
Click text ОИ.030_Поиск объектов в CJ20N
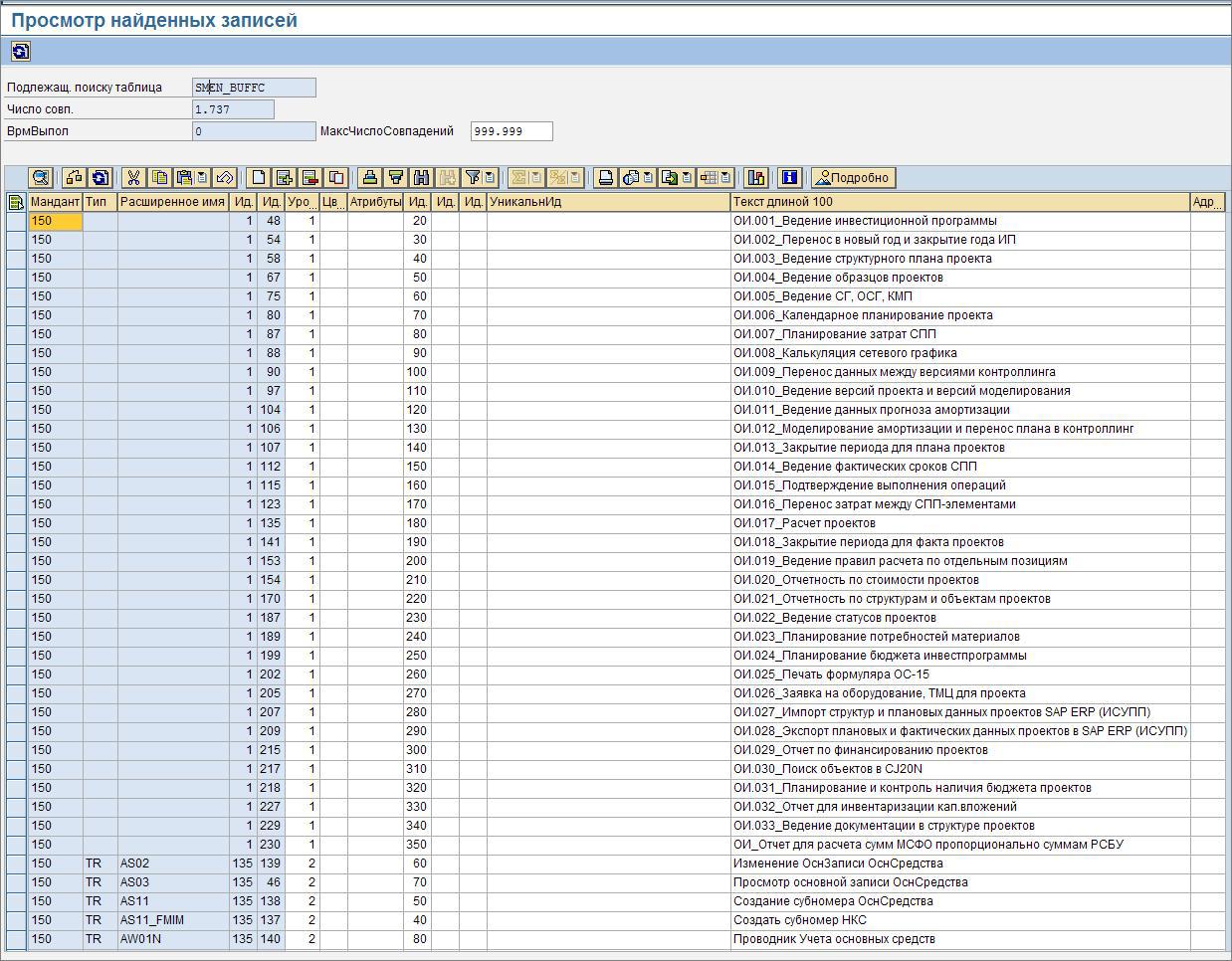(x=827, y=769)
